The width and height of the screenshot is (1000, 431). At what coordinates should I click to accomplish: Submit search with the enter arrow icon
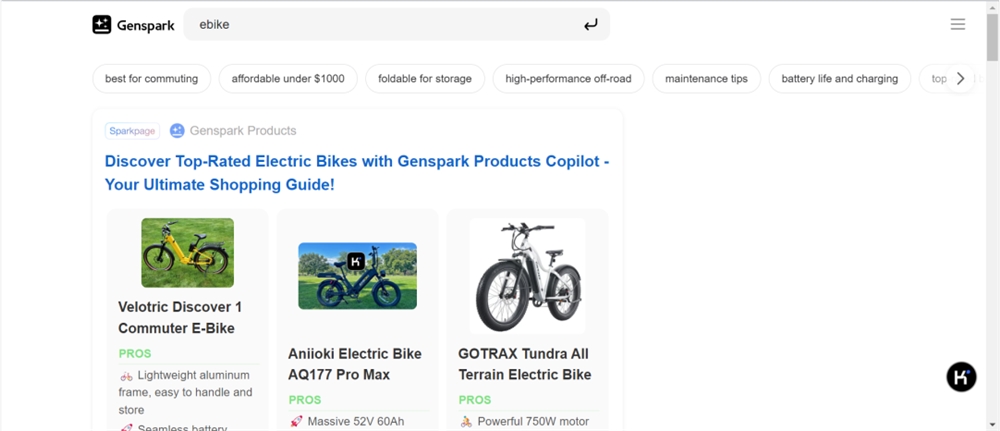coord(591,25)
